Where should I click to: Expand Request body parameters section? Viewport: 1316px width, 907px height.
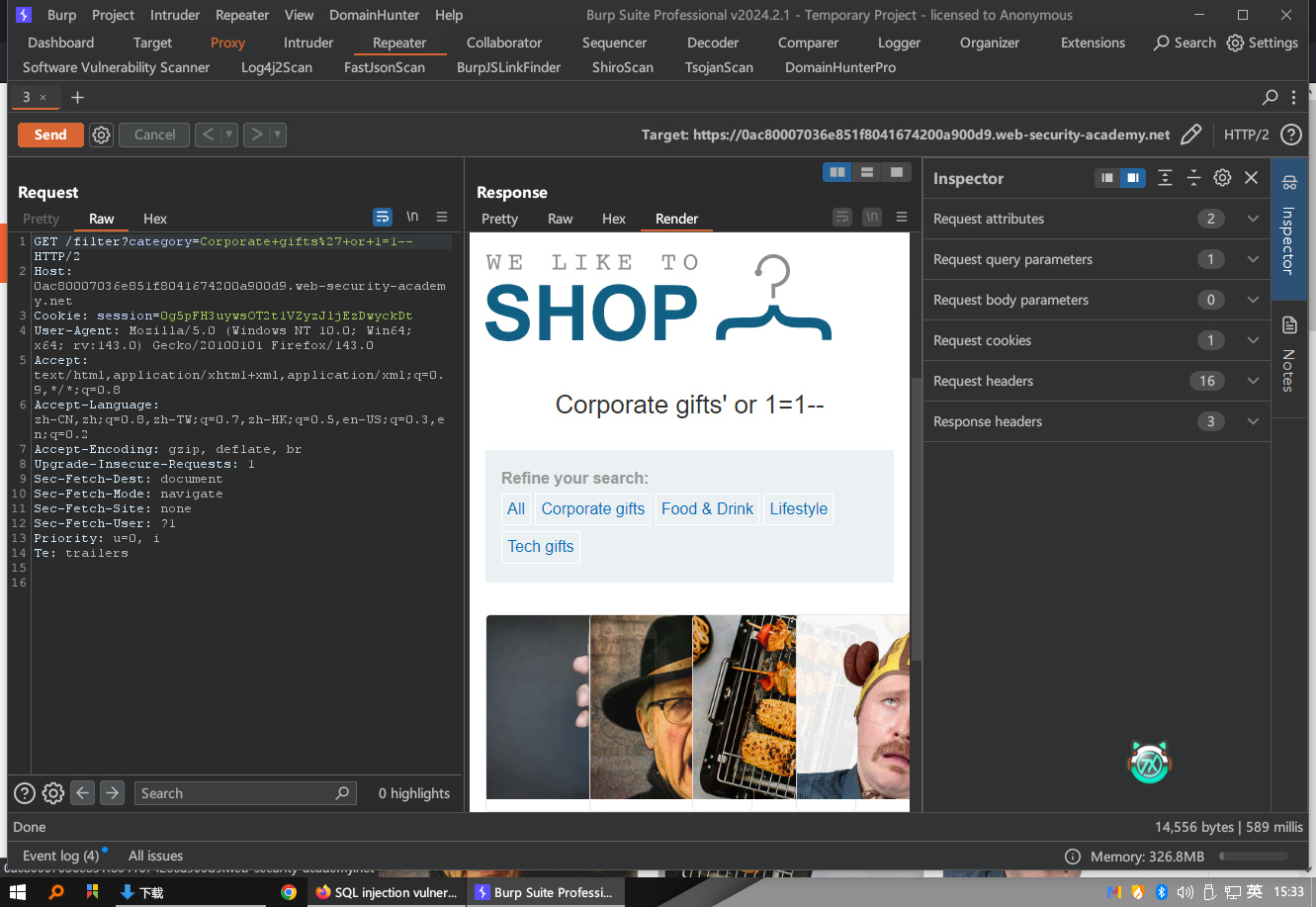pyautogui.click(x=1097, y=300)
